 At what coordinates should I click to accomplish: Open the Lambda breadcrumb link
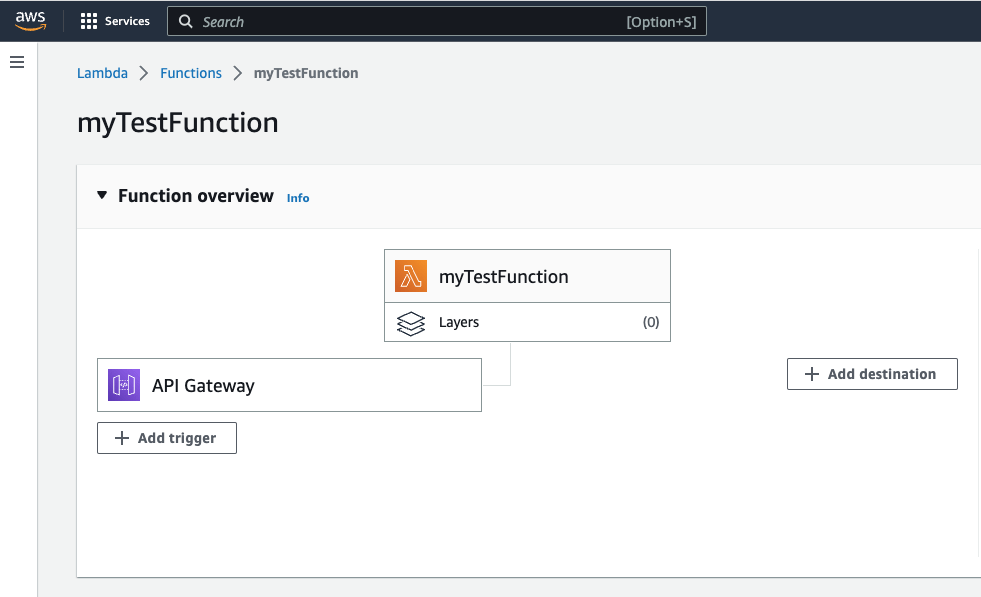click(102, 72)
